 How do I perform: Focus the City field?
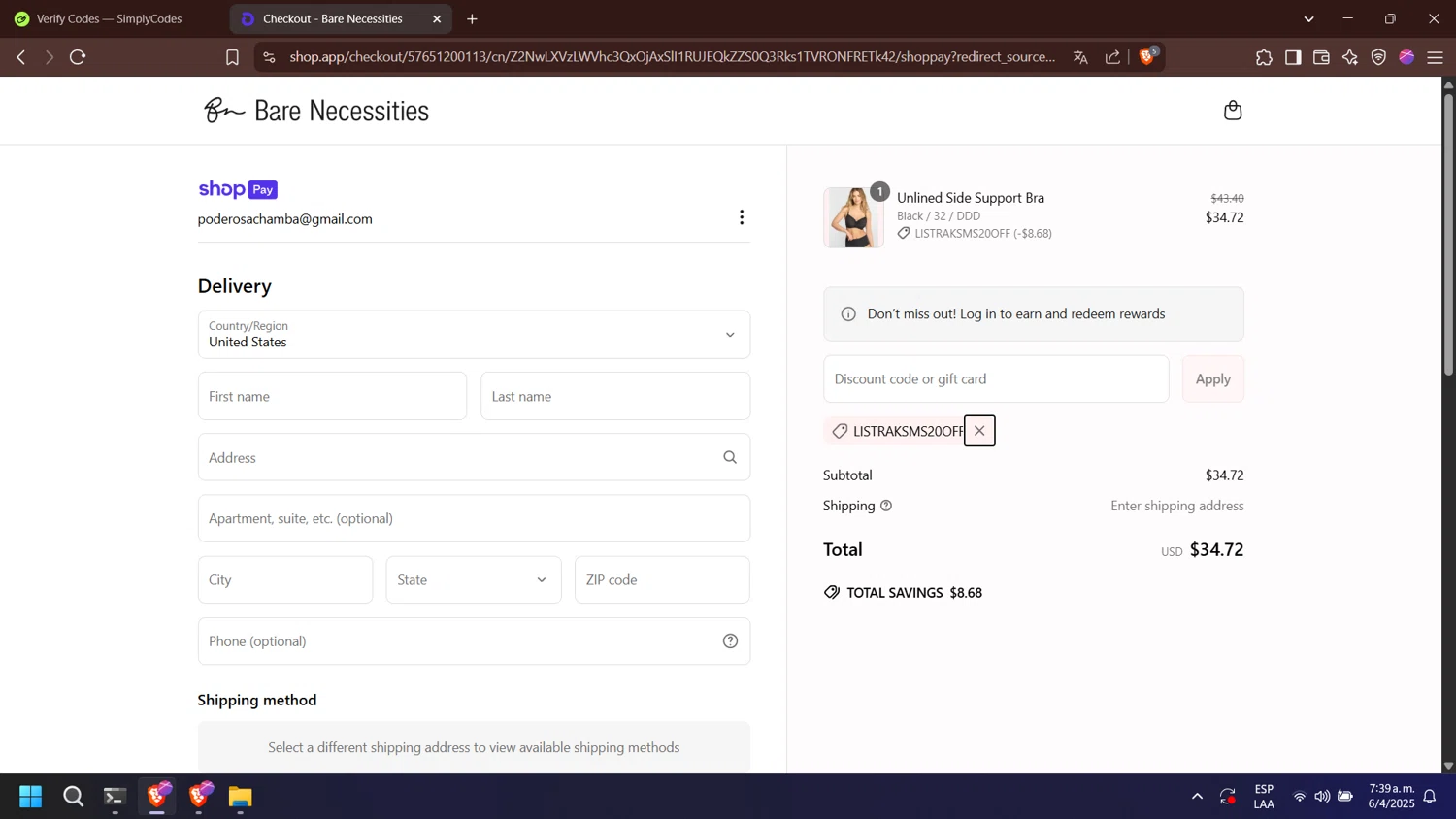coord(285,580)
